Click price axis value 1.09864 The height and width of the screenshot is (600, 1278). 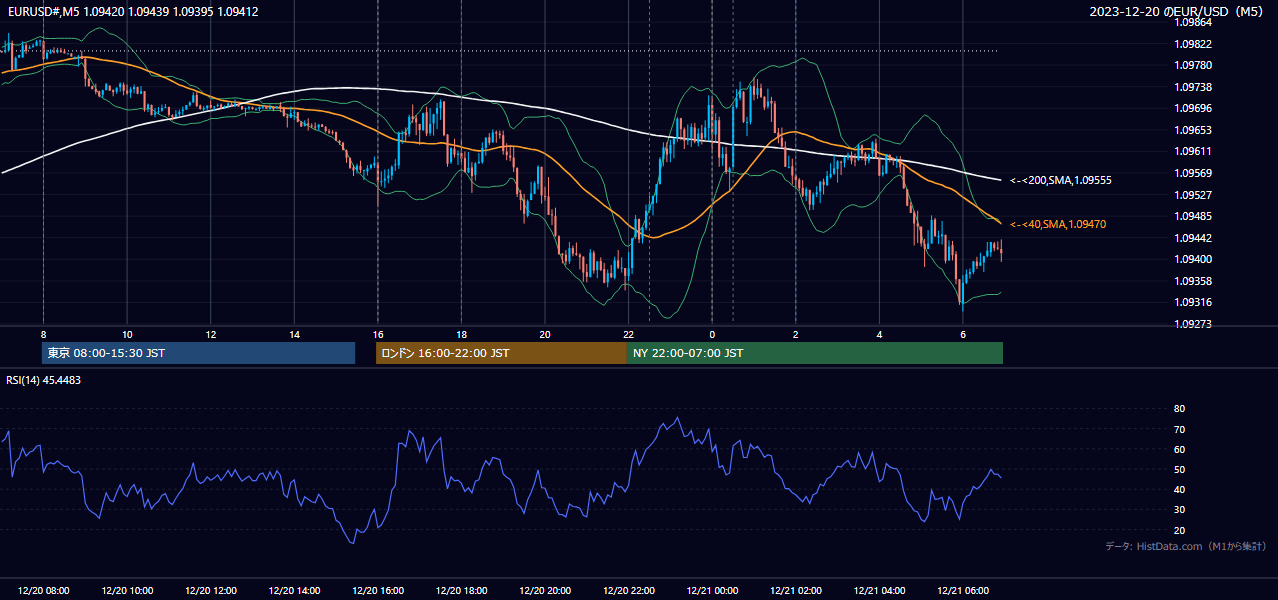(x=1192, y=22)
